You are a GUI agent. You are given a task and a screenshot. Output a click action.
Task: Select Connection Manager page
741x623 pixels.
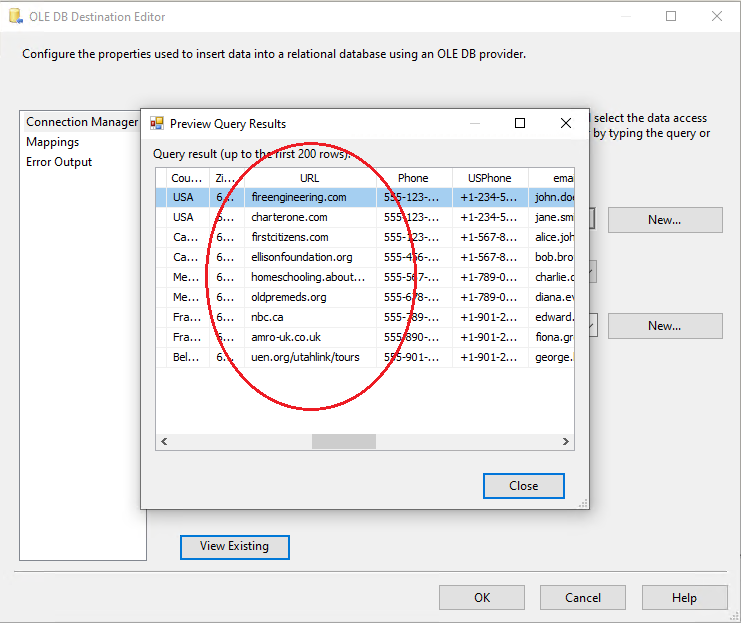point(81,122)
